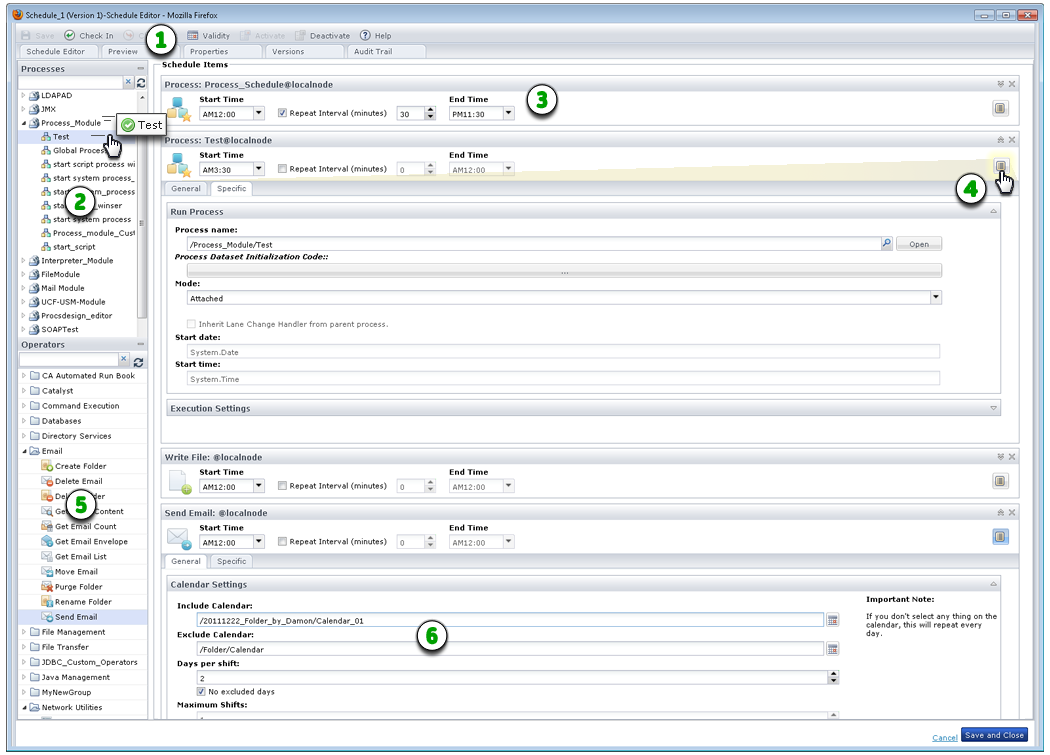Viewport: 1050px width, 755px height.
Task: Open the Specific tab for Test@localnode
Action: click(x=231, y=188)
